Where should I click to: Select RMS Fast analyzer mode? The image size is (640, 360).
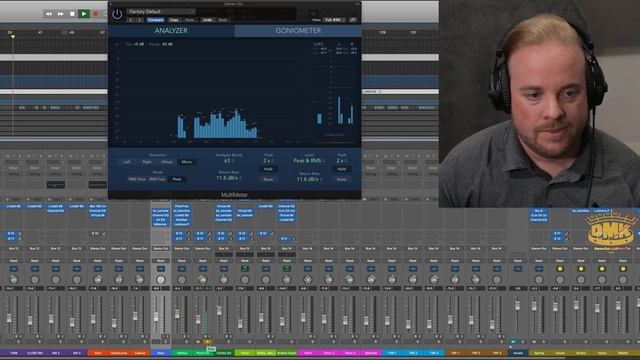[x=157, y=179]
